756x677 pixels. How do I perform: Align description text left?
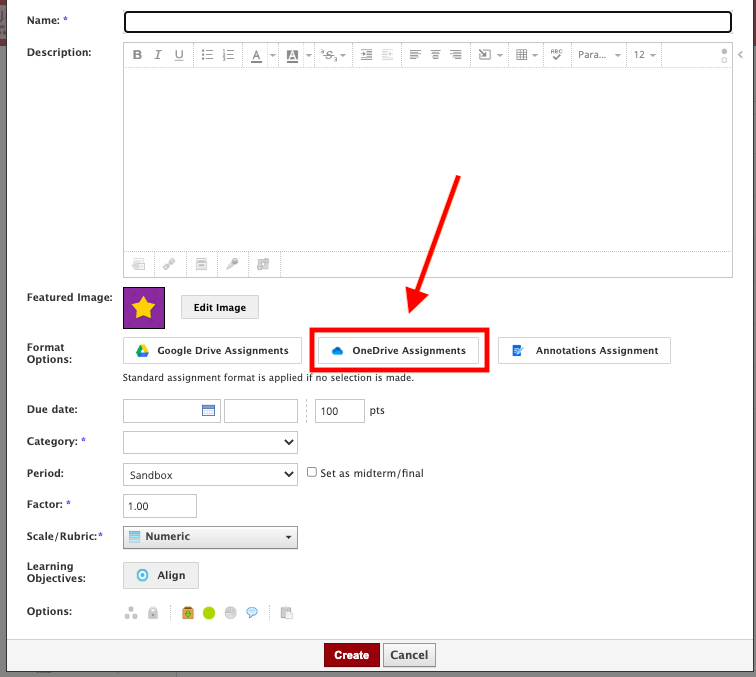point(415,55)
